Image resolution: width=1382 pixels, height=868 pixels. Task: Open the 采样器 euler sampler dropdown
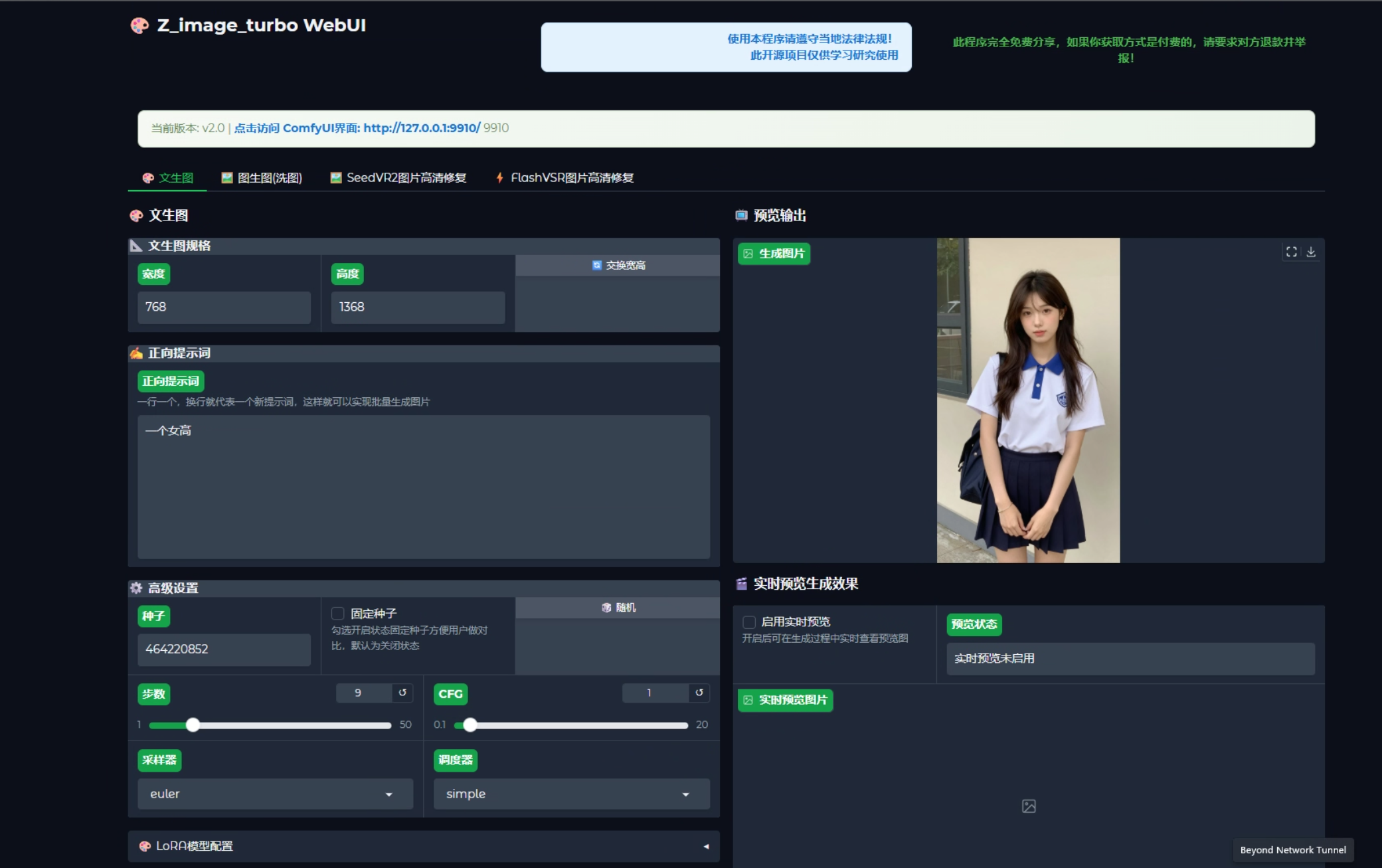275,794
